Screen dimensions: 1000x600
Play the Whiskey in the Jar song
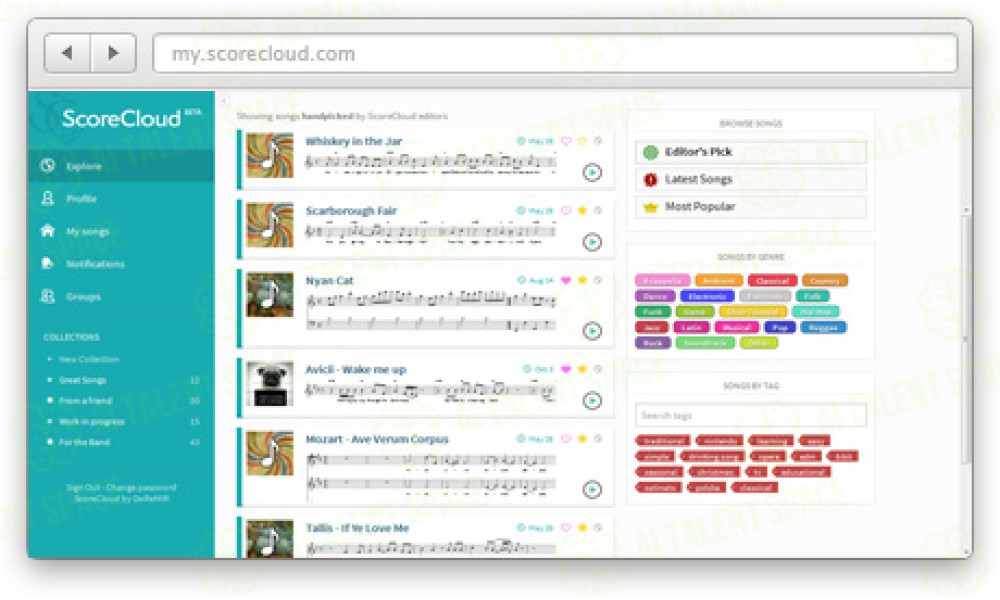click(592, 172)
